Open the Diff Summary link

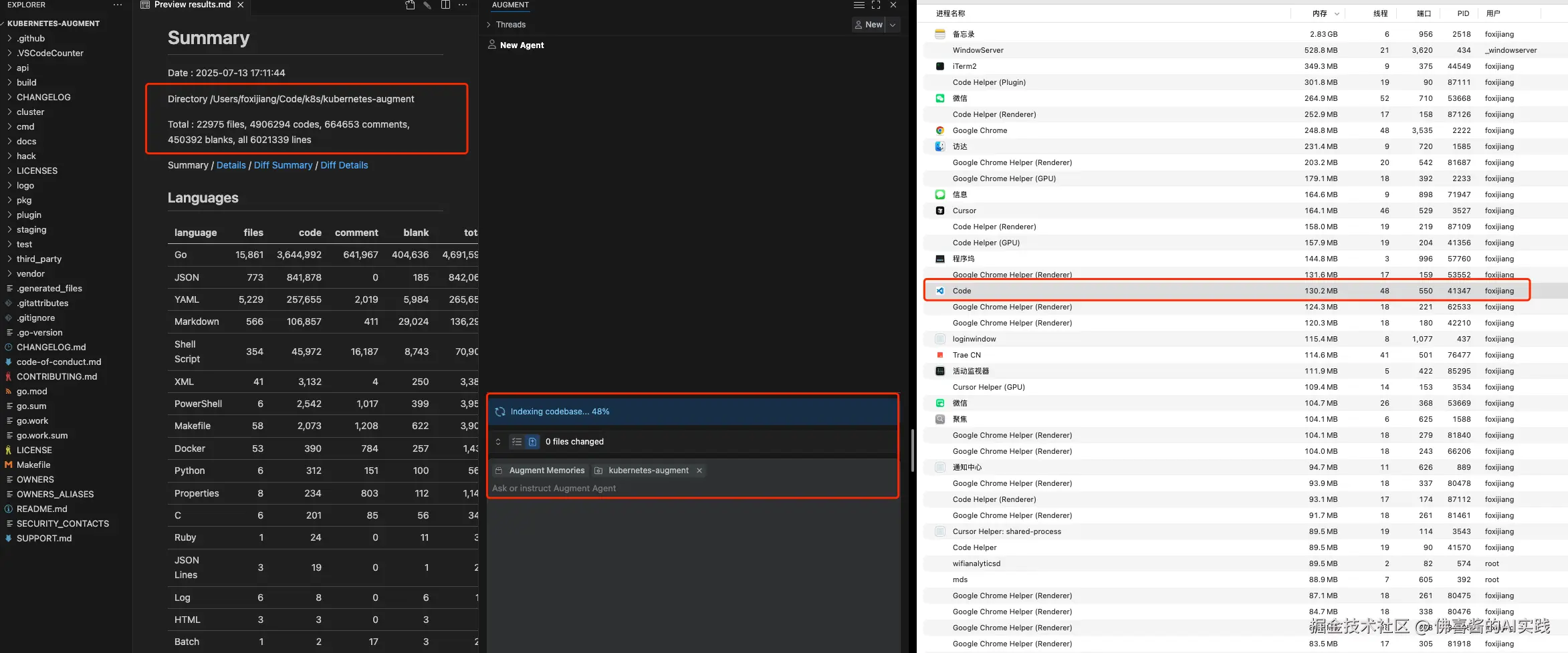click(284, 165)
